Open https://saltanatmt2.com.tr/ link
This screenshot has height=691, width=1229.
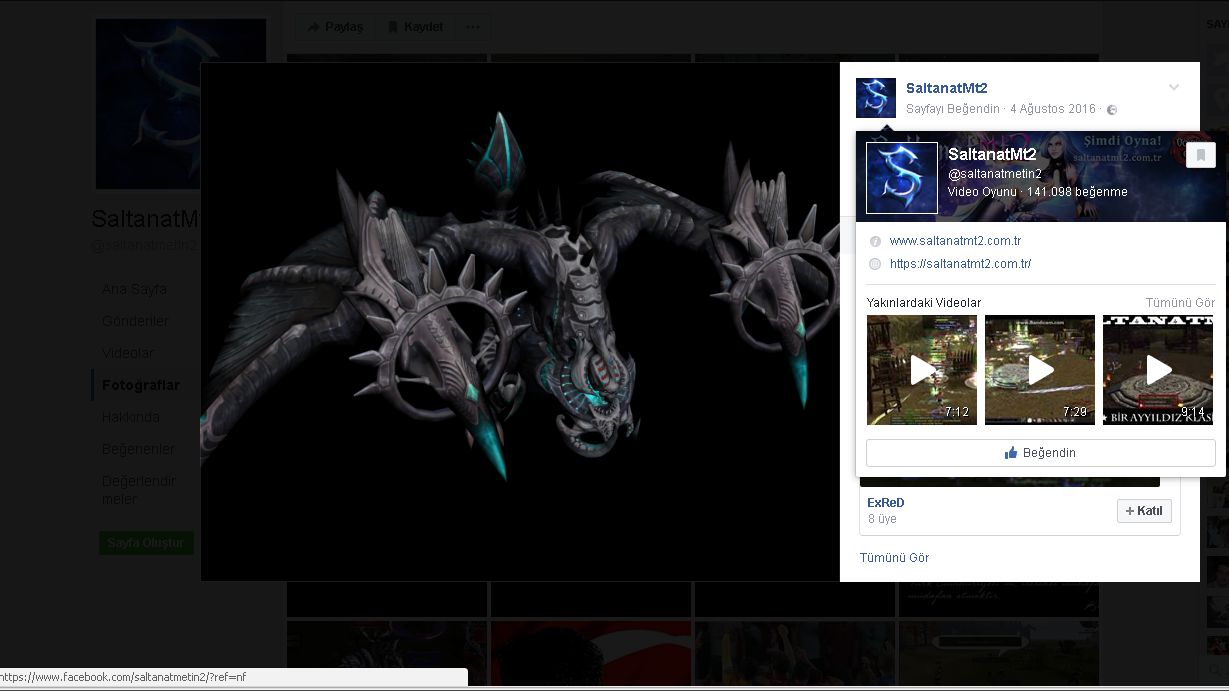(x=960, y=264)
